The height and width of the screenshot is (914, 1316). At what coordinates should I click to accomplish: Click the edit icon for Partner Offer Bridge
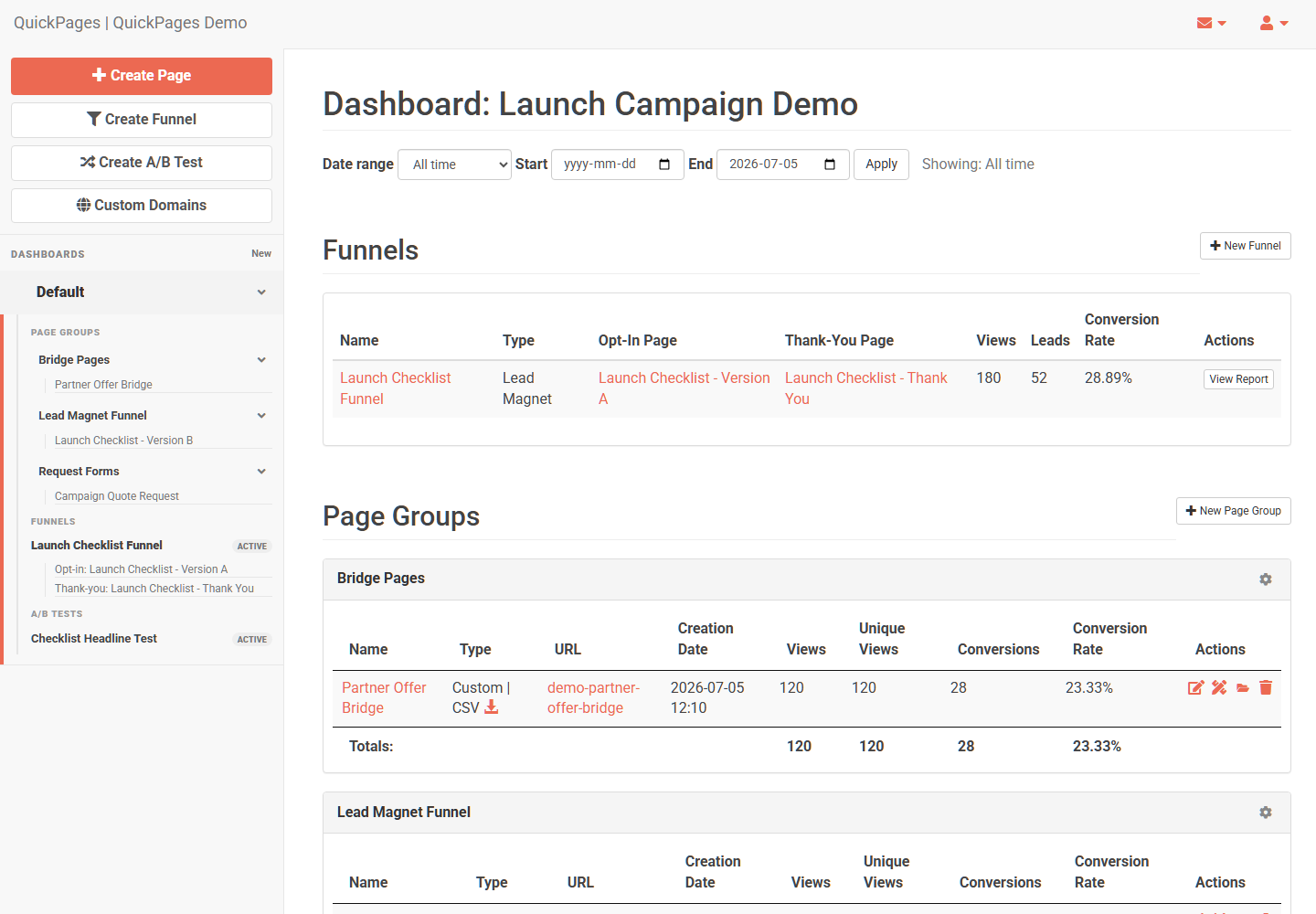tap(1195, 687)
